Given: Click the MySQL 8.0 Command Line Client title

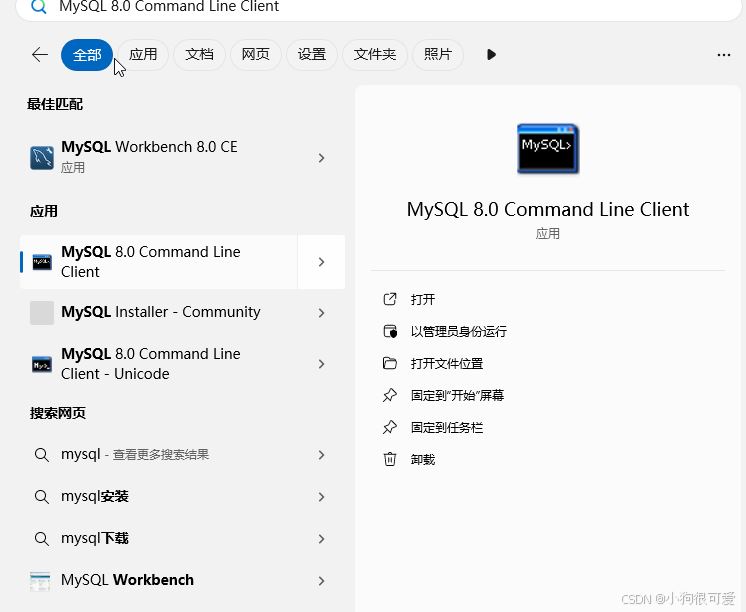Looking at the screenshot, I should 548,209.
